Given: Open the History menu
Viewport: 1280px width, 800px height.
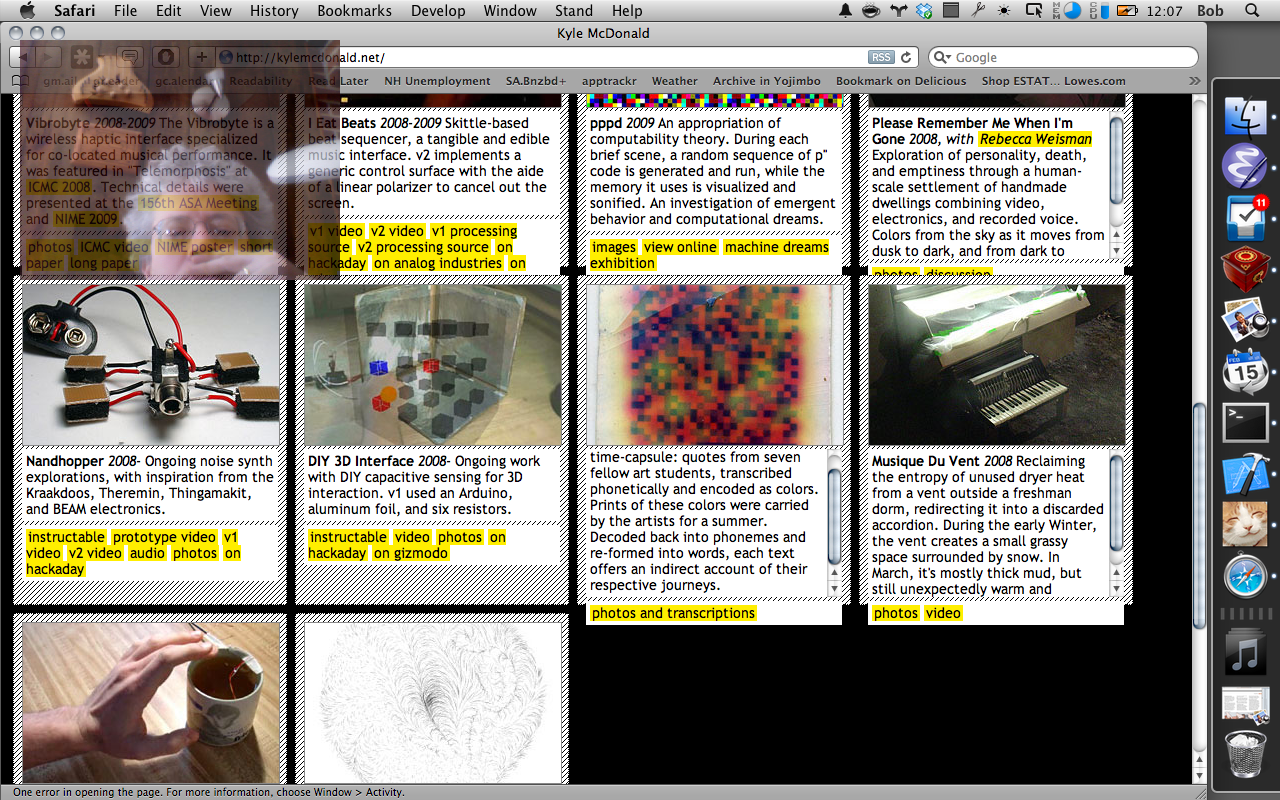Looking at the screenshot, I should [274, 11].
